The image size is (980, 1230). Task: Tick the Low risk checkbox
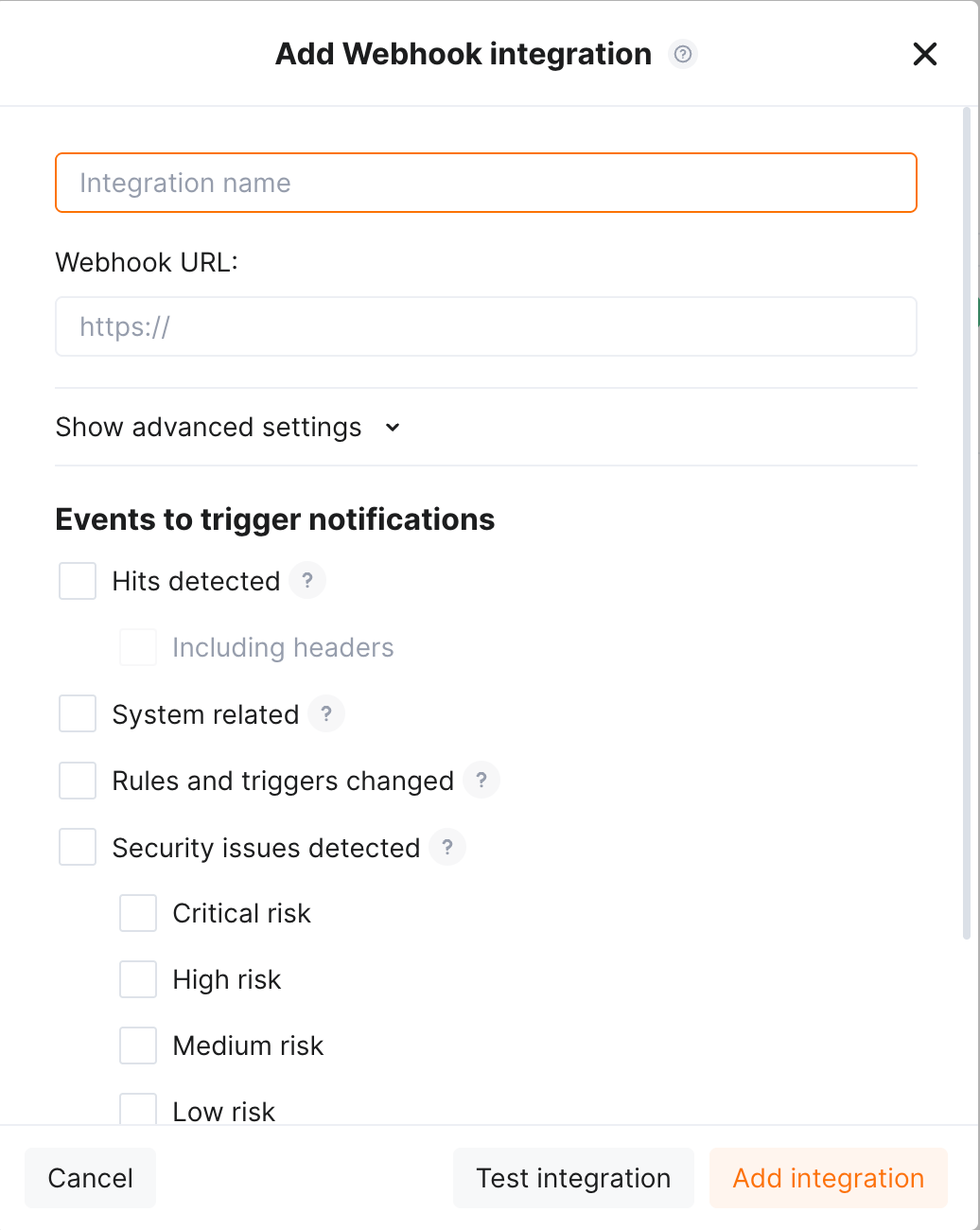[x=138, y=1110]
